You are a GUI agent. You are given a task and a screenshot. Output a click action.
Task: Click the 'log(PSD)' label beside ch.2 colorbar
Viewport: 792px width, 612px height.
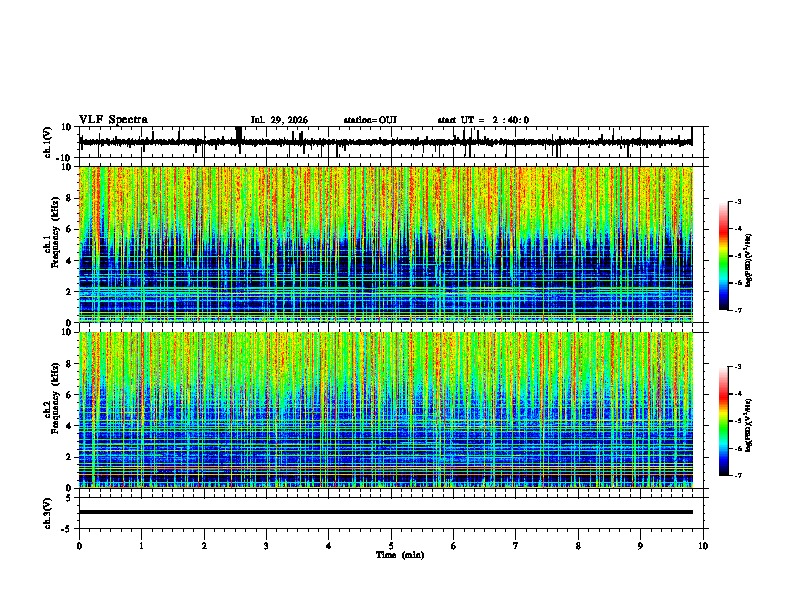pyautogui.click(x=748, y=426)
